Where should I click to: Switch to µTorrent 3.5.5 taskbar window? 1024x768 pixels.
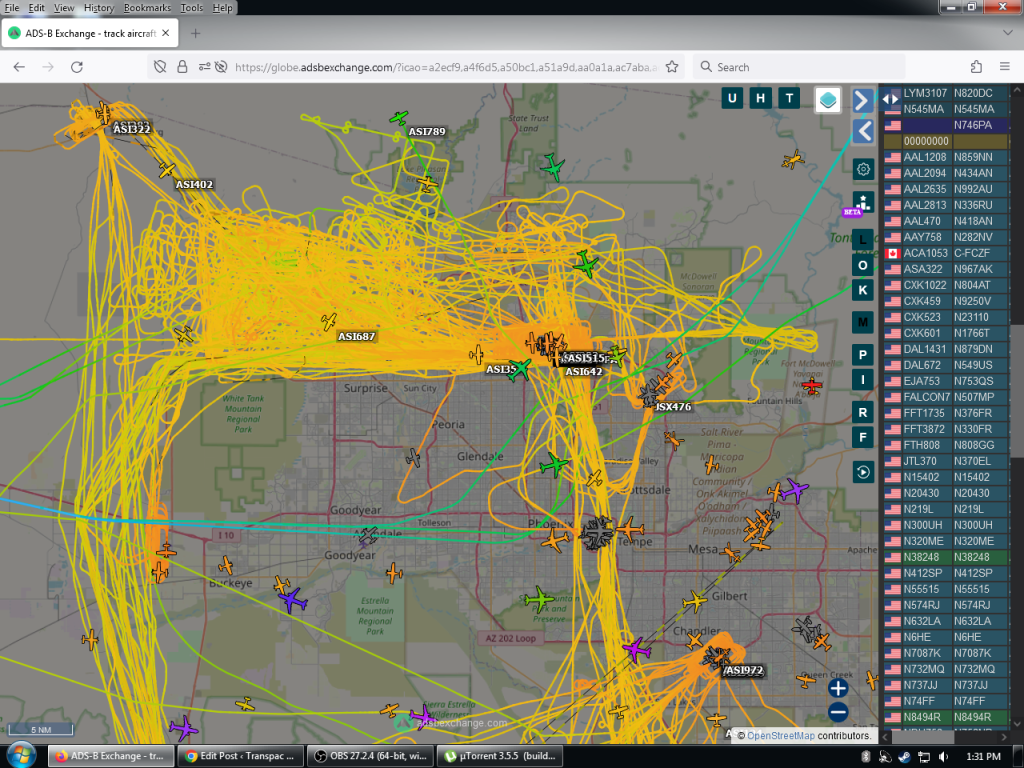tap(499, 756)
